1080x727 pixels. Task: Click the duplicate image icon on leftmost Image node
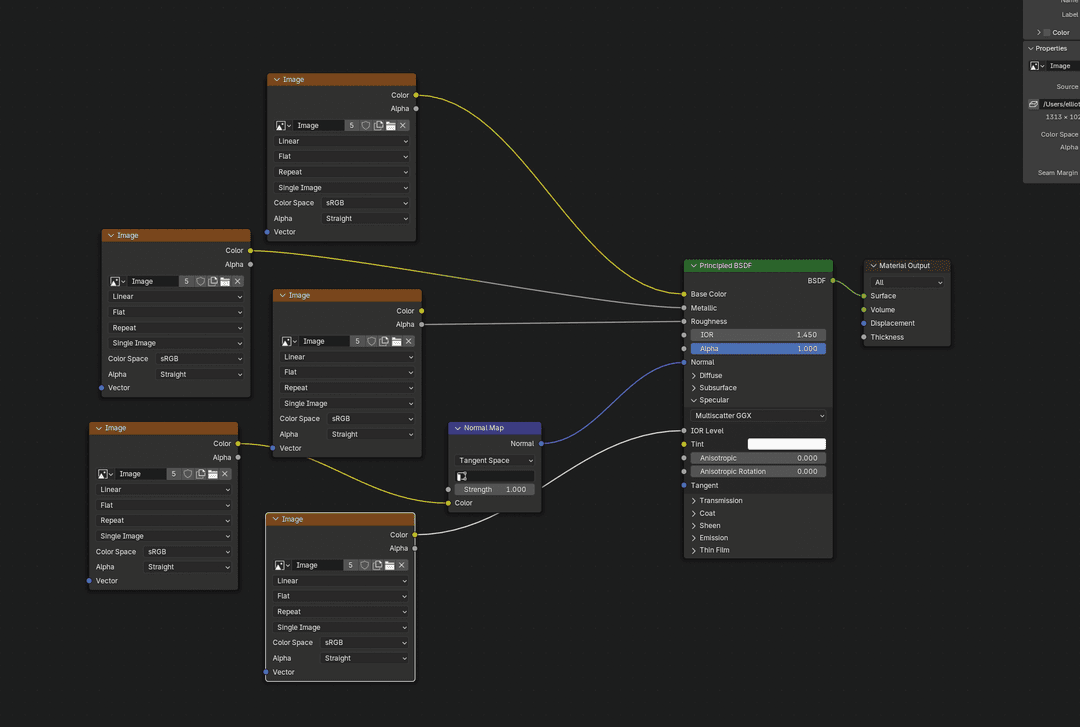213,281
